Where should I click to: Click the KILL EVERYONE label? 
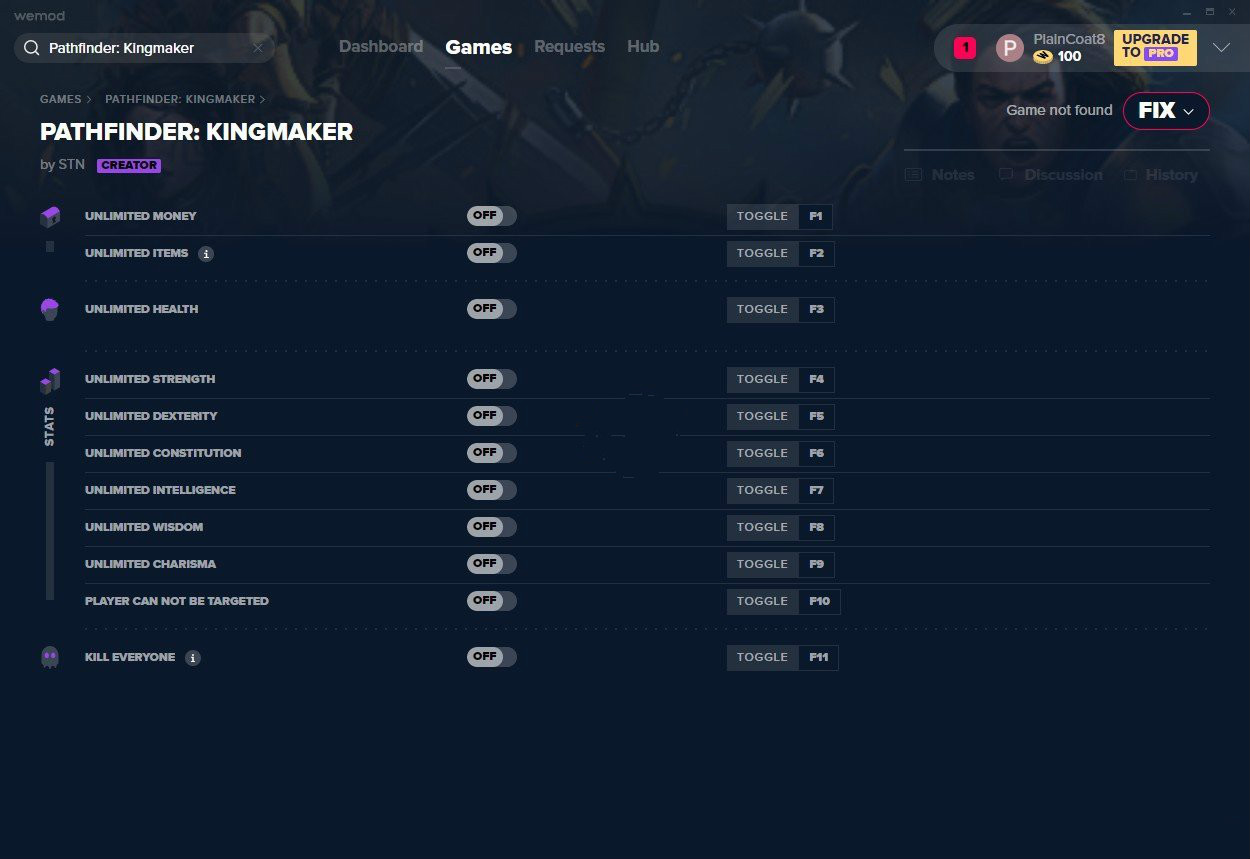point(130,657)
